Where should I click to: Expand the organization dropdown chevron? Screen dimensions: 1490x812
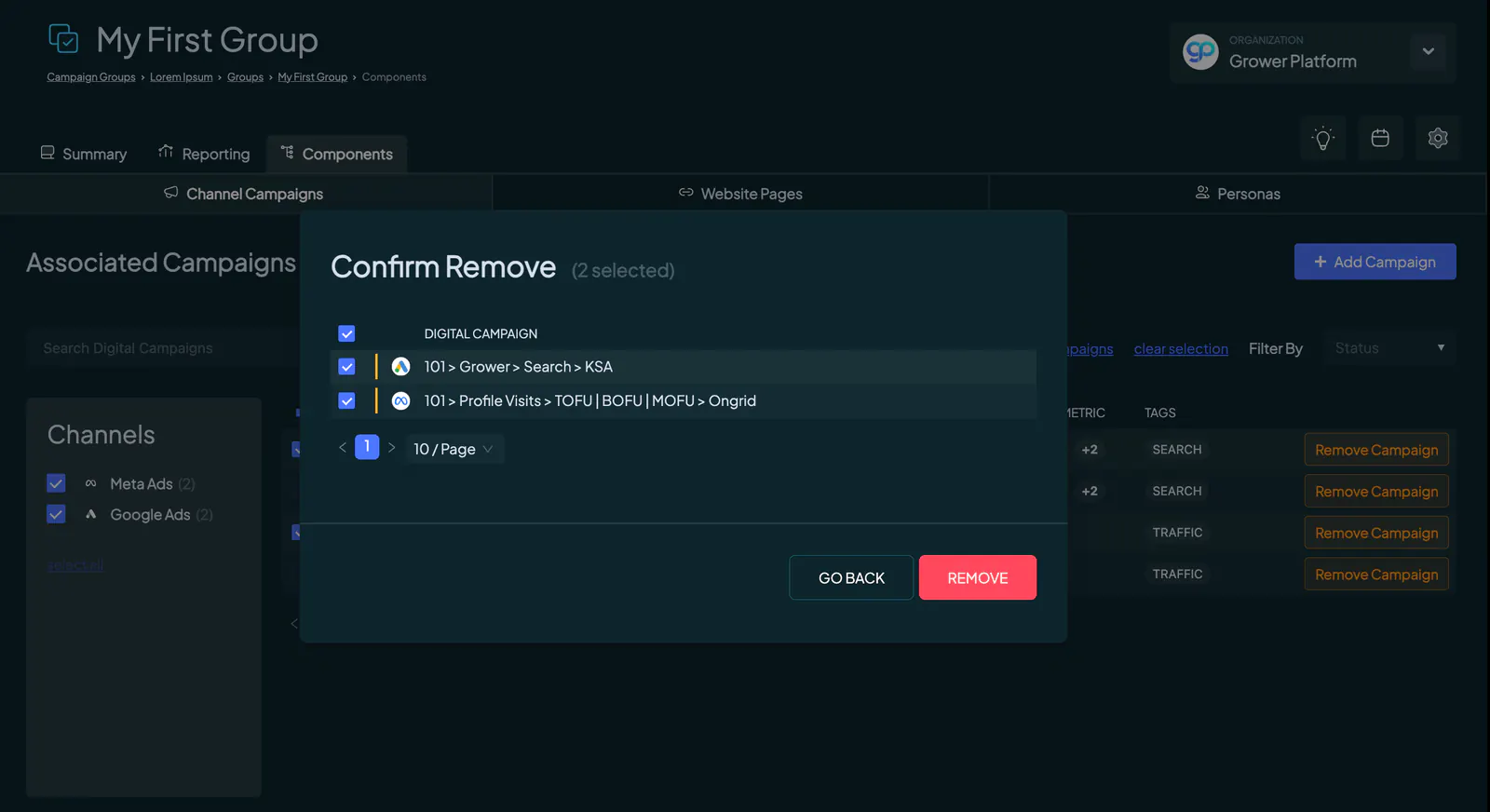click(1428, 52)
